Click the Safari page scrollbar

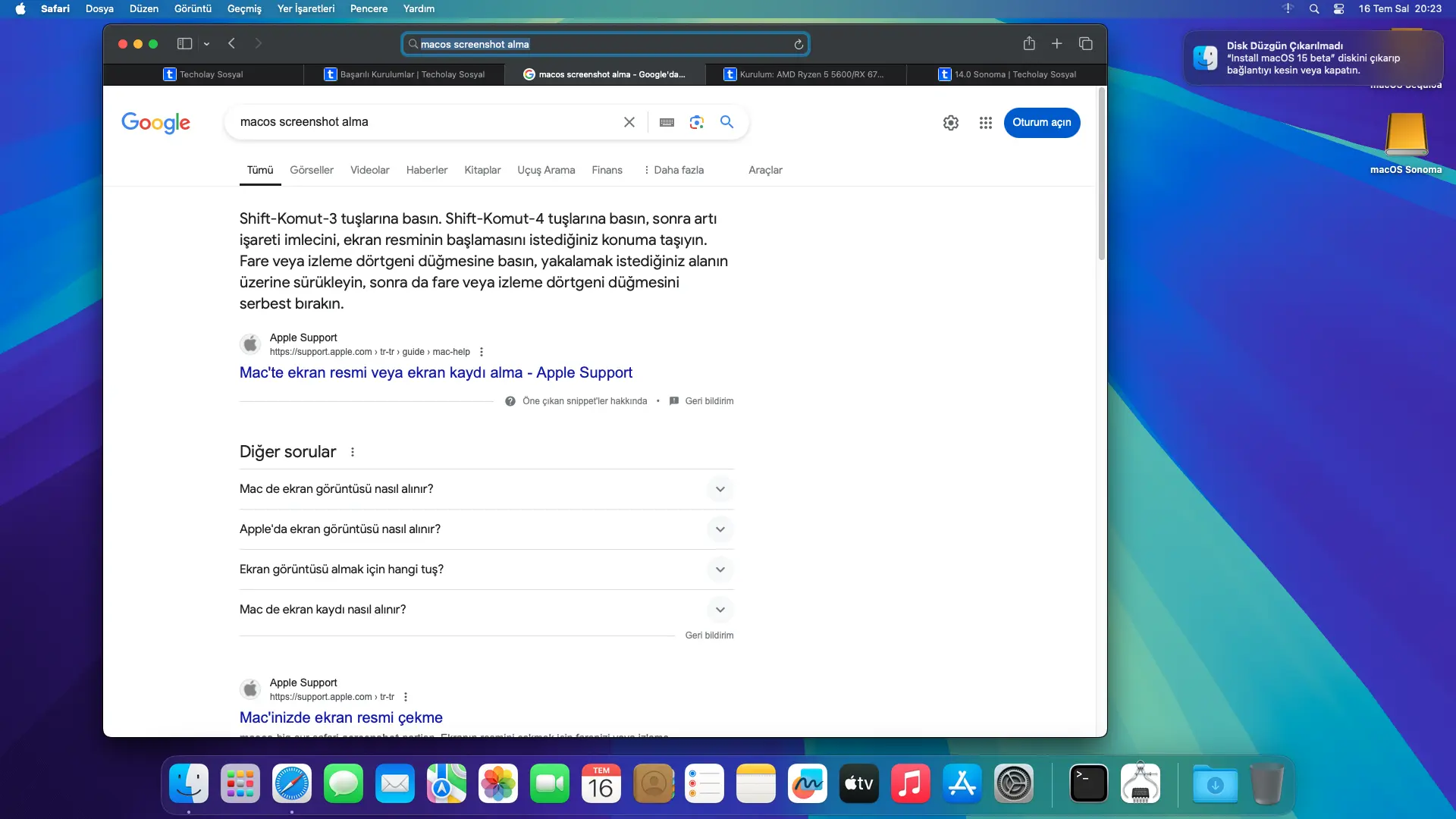coord(1102,174)
